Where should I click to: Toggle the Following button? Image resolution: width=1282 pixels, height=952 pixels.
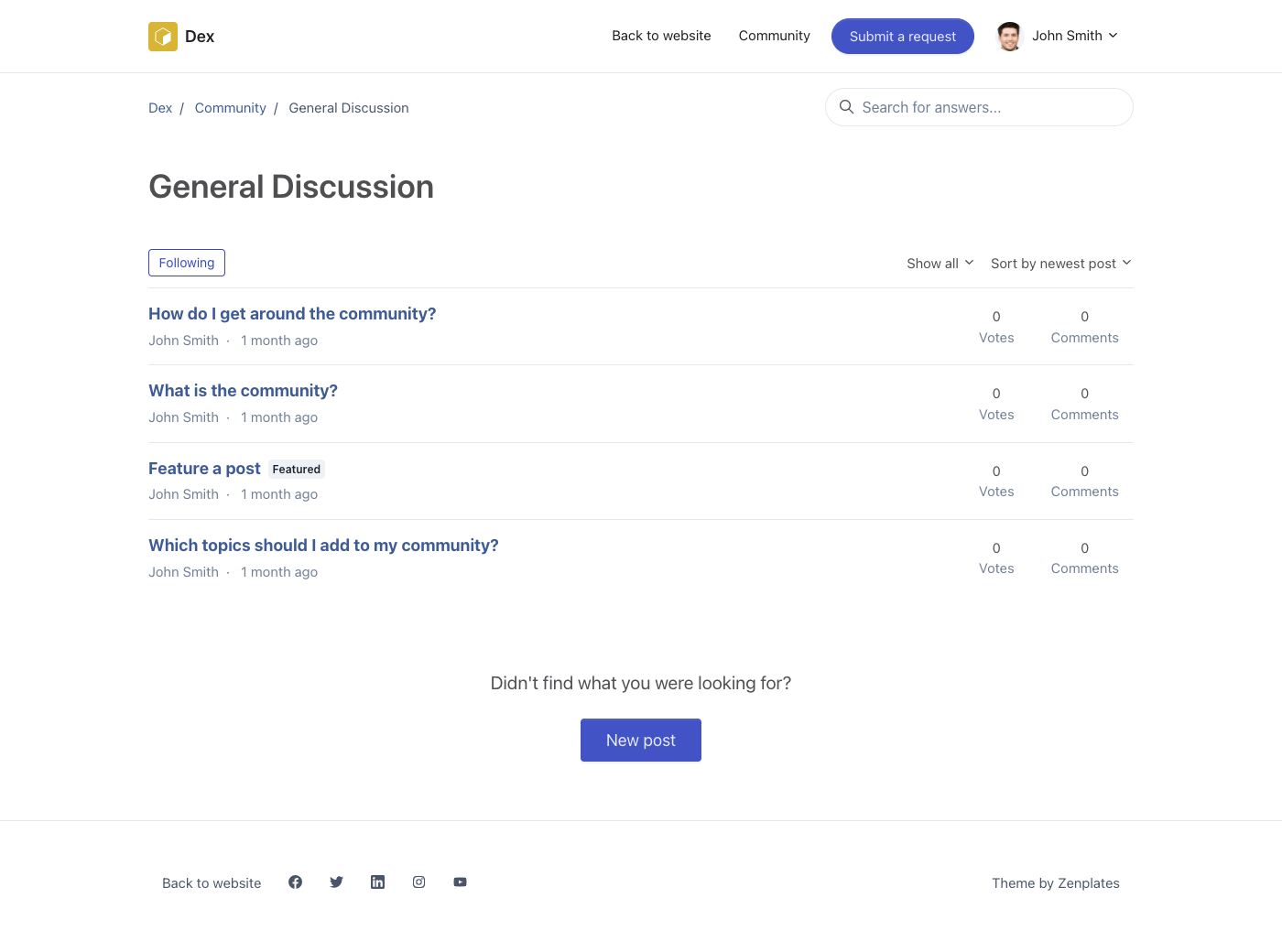tap(187, 263)
